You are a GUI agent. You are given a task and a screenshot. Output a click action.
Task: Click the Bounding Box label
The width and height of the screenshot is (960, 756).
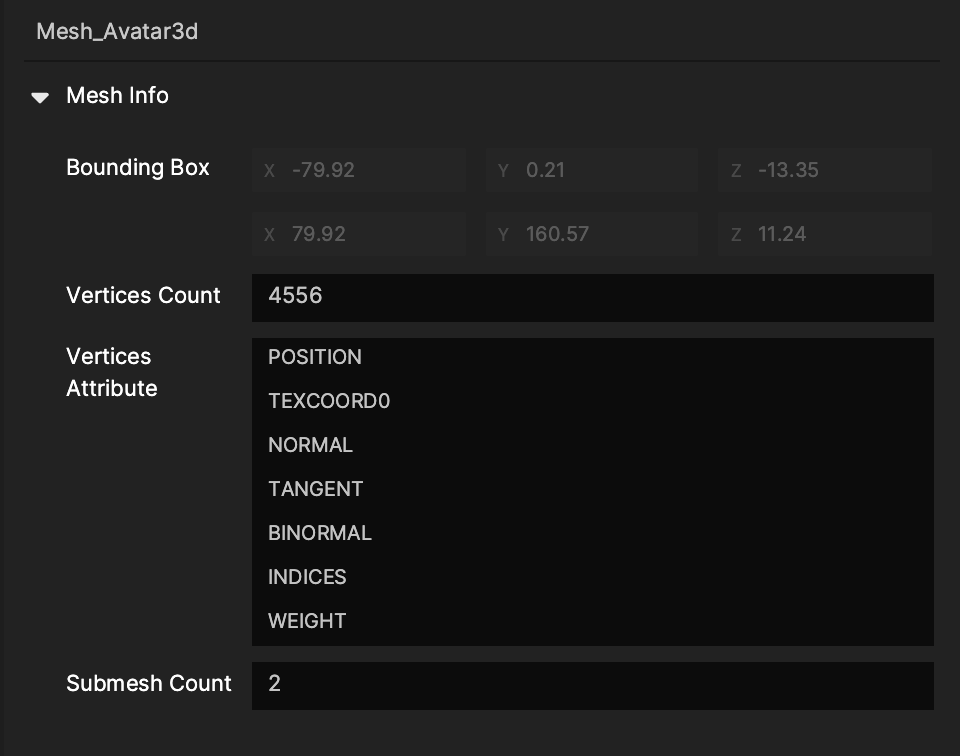pos(138,168)
